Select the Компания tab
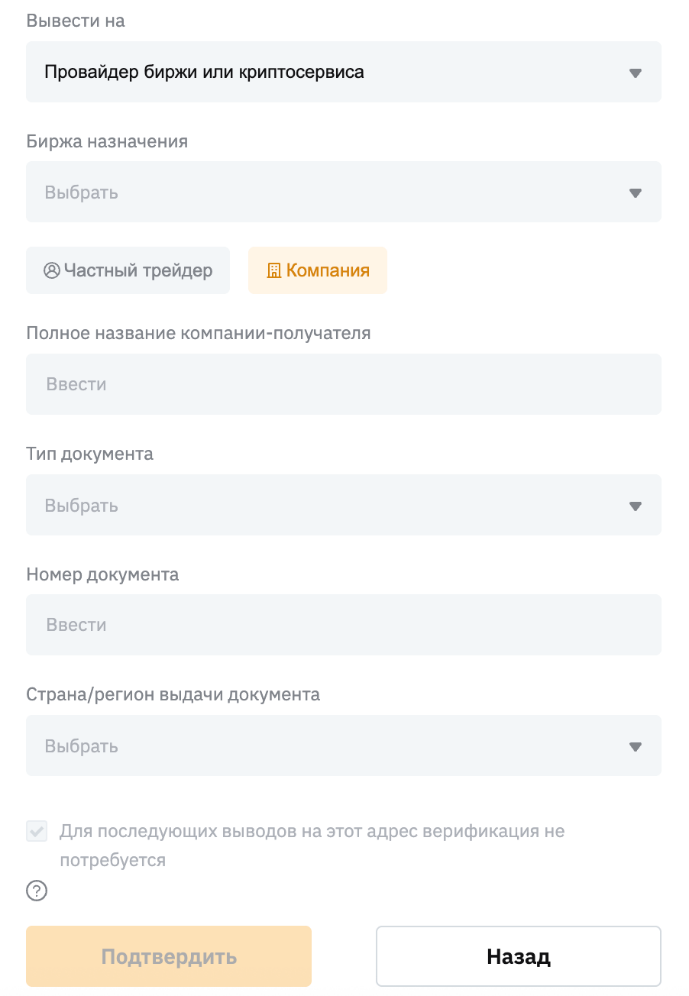The width and height of the screenshot is (689, 996). tap(318, 271)
